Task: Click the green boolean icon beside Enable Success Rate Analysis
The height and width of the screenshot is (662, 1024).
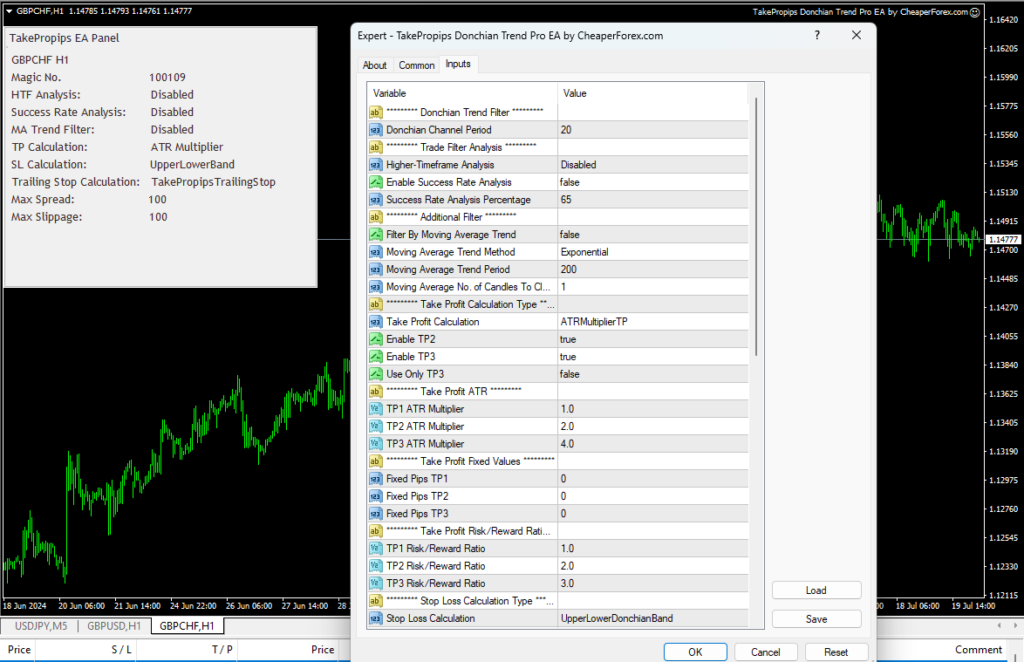Action: click(375, 182)
